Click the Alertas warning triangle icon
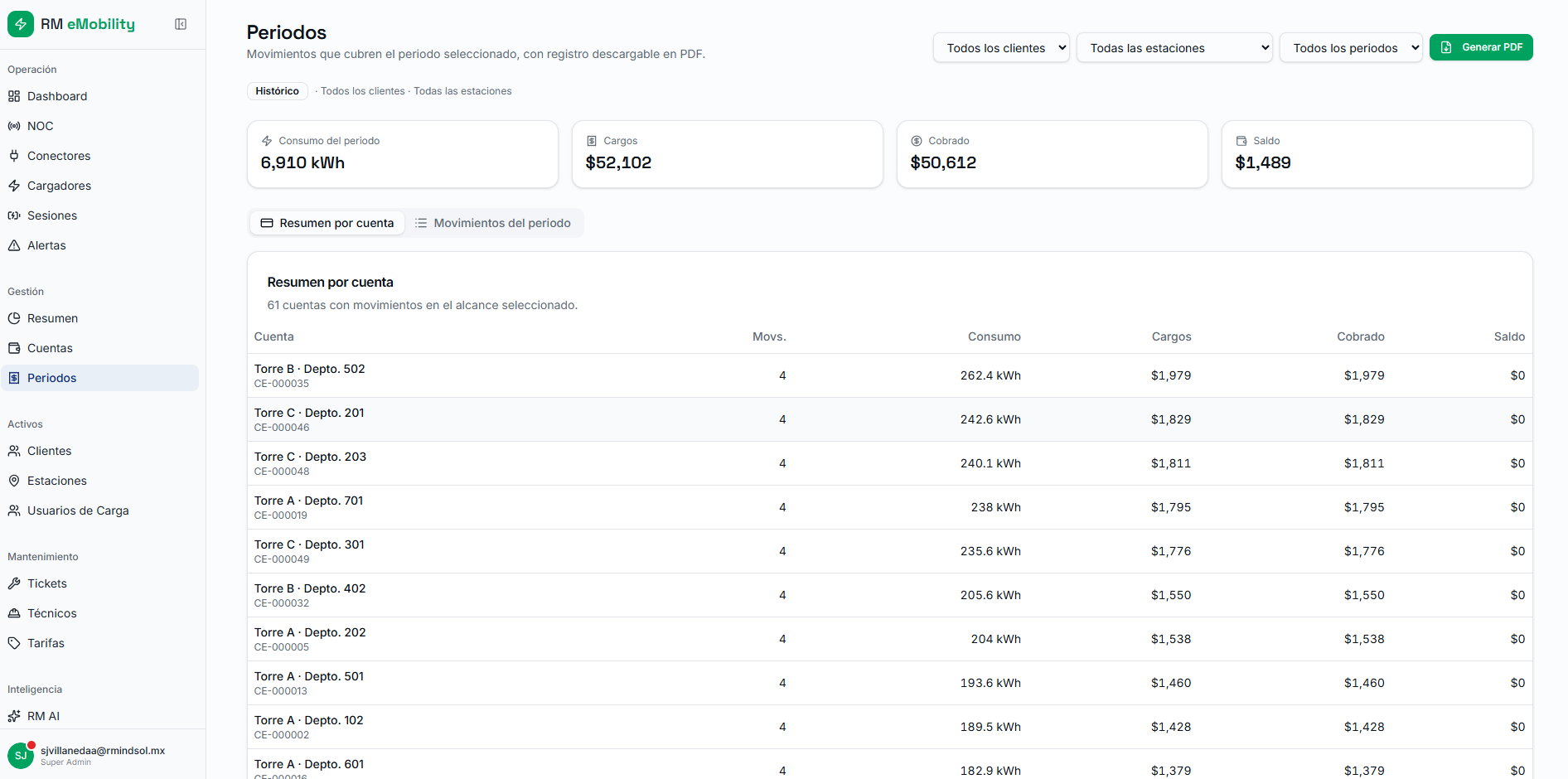Viewport: 1568px width, 779px height. (x=14, y=245)
